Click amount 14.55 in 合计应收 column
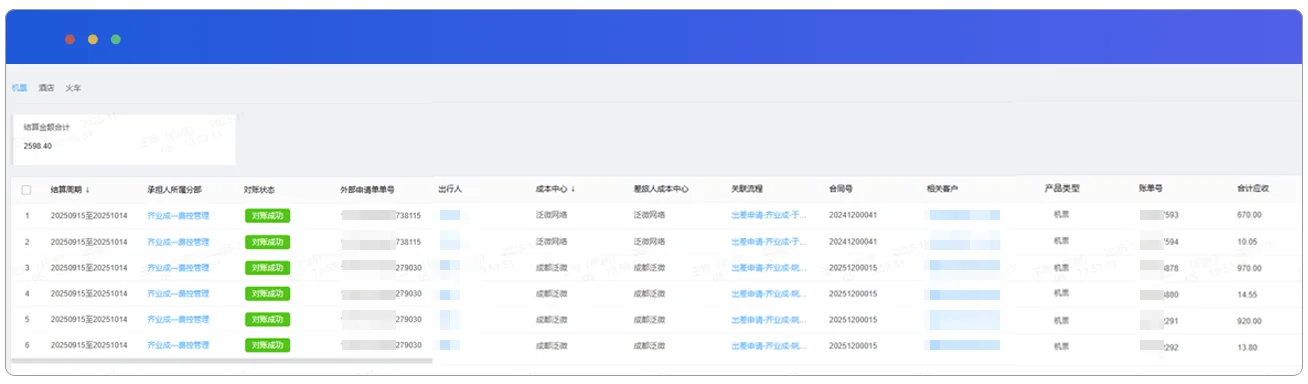The image size is (1308, 384). pos(1247,294)
